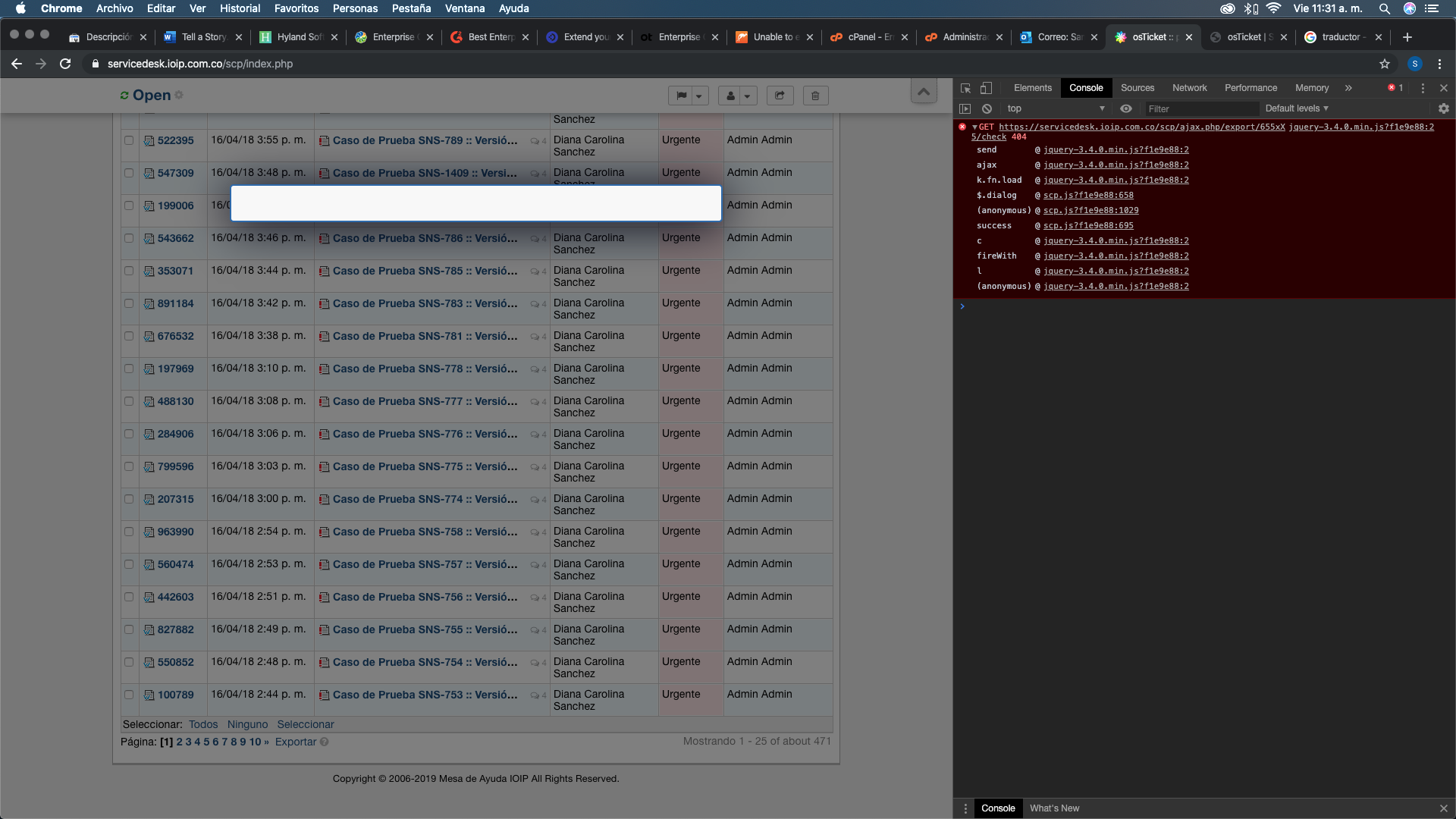1456x819 pixels.
Task: Switch to the Network tab
Action: coord(1189,88)
